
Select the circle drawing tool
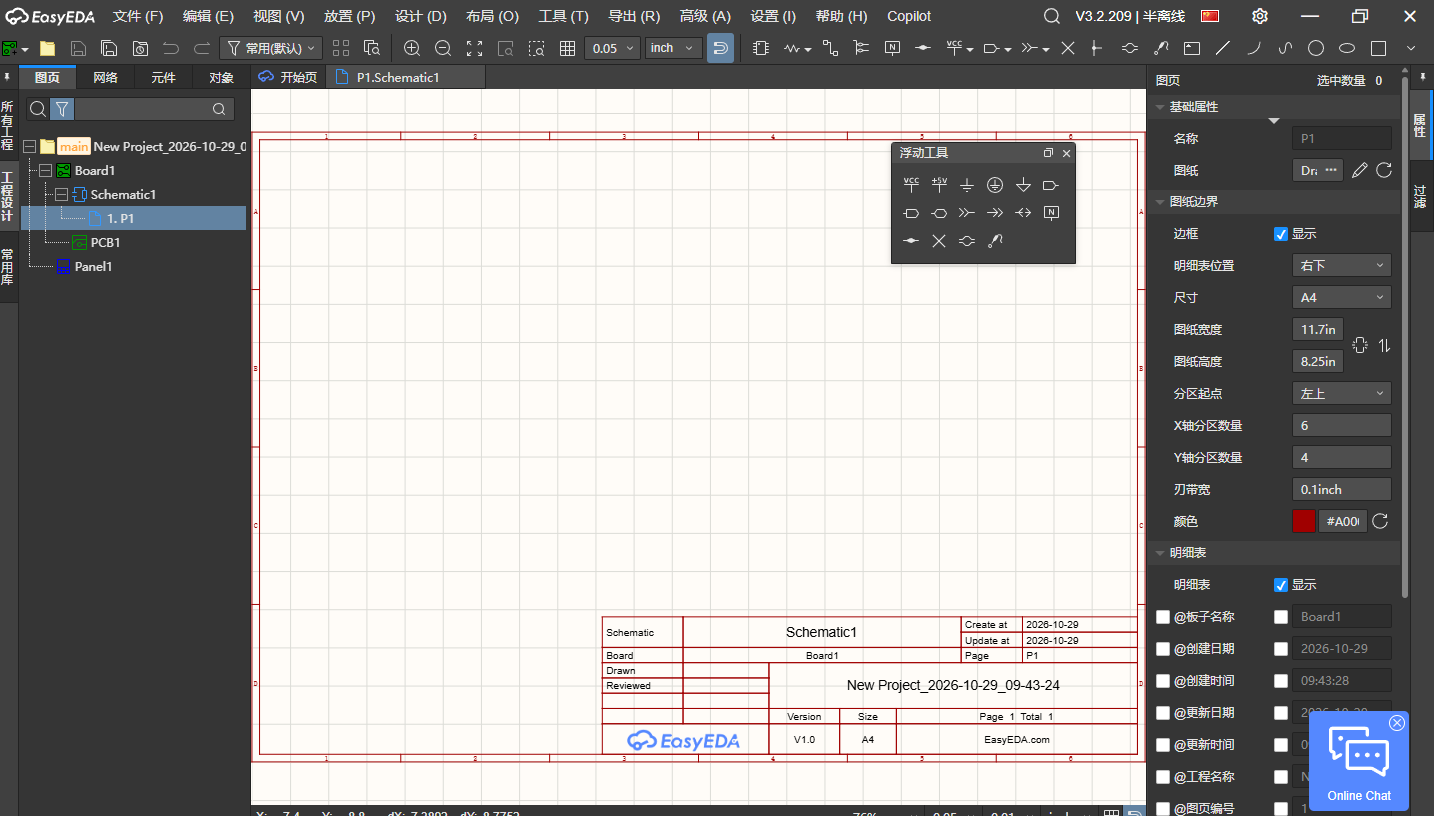(x=1316, y=48)
